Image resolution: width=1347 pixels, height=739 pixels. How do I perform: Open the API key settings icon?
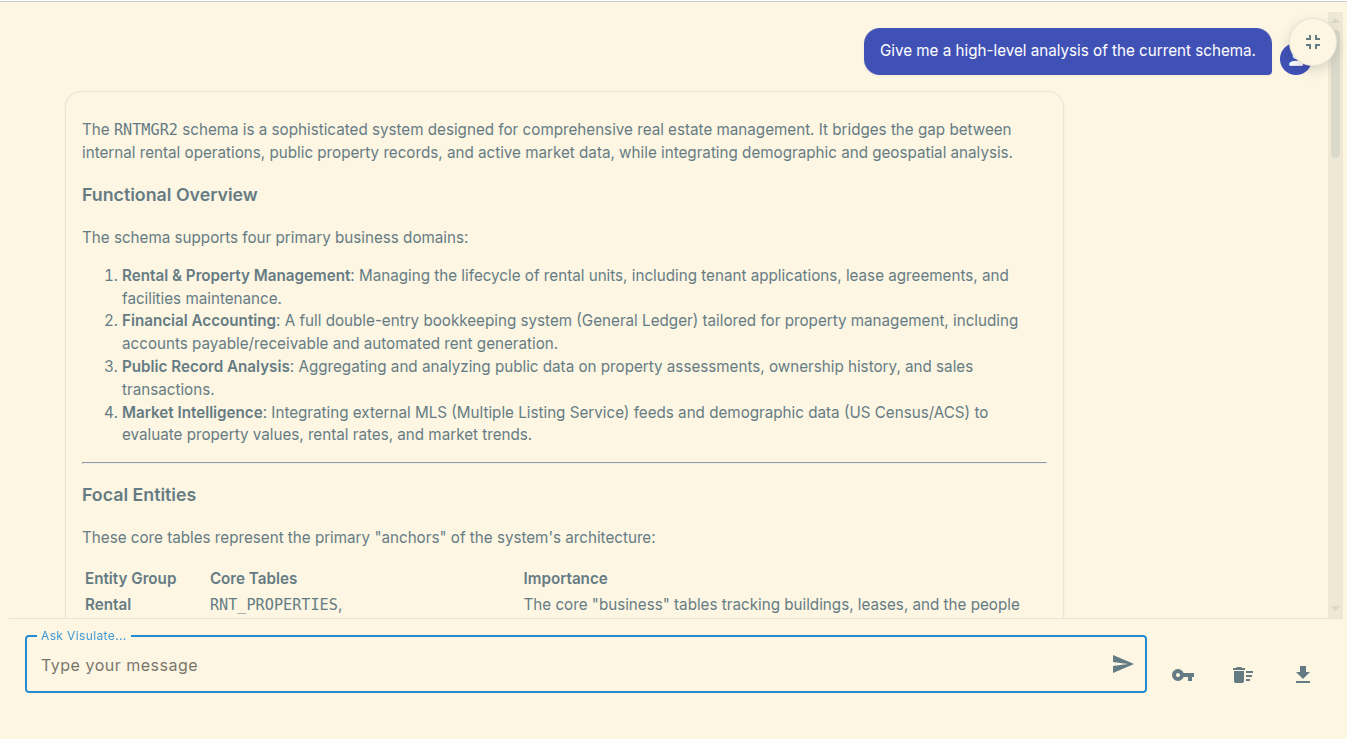point(1183,675)
